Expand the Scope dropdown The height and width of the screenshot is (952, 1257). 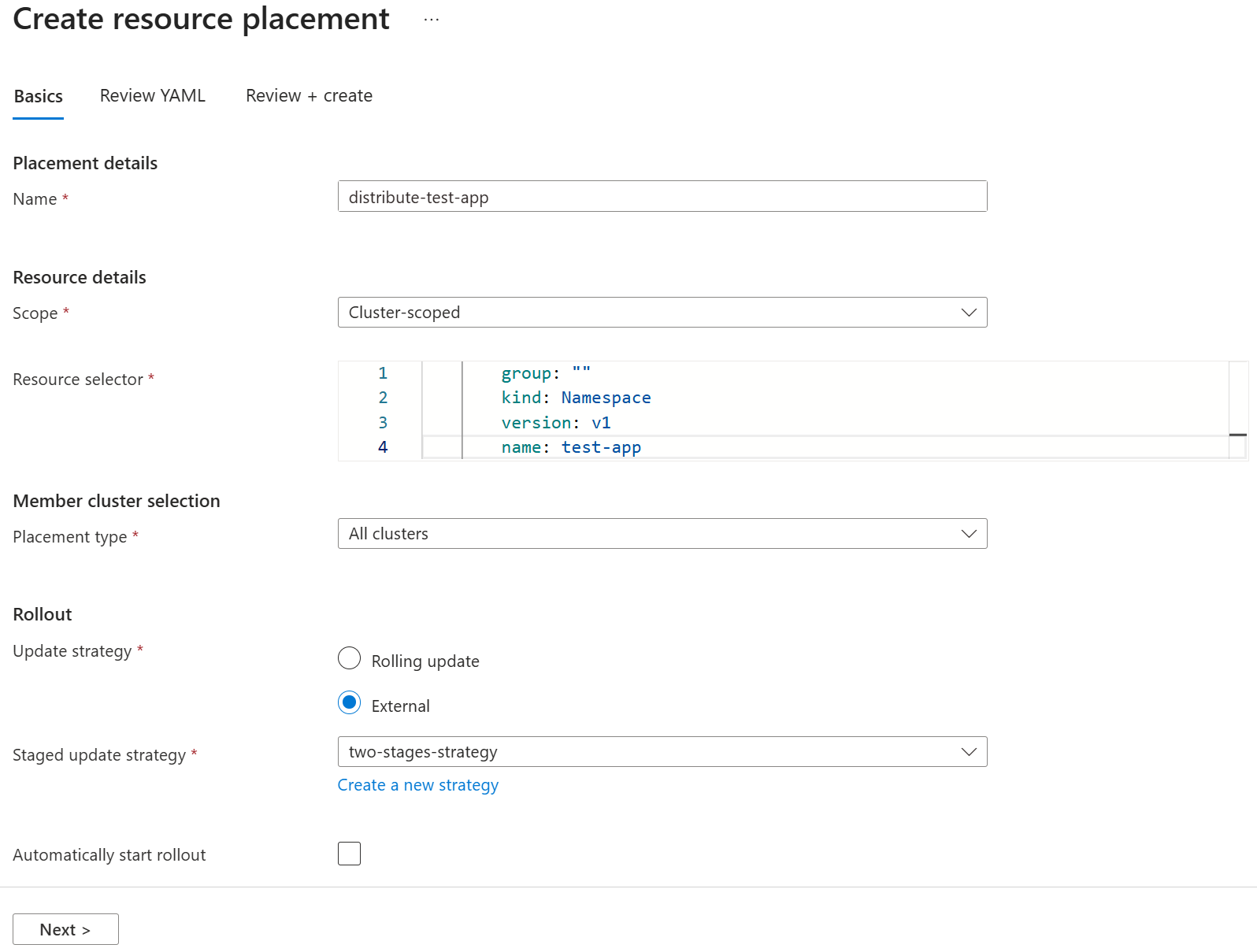[x=662, y=313]
